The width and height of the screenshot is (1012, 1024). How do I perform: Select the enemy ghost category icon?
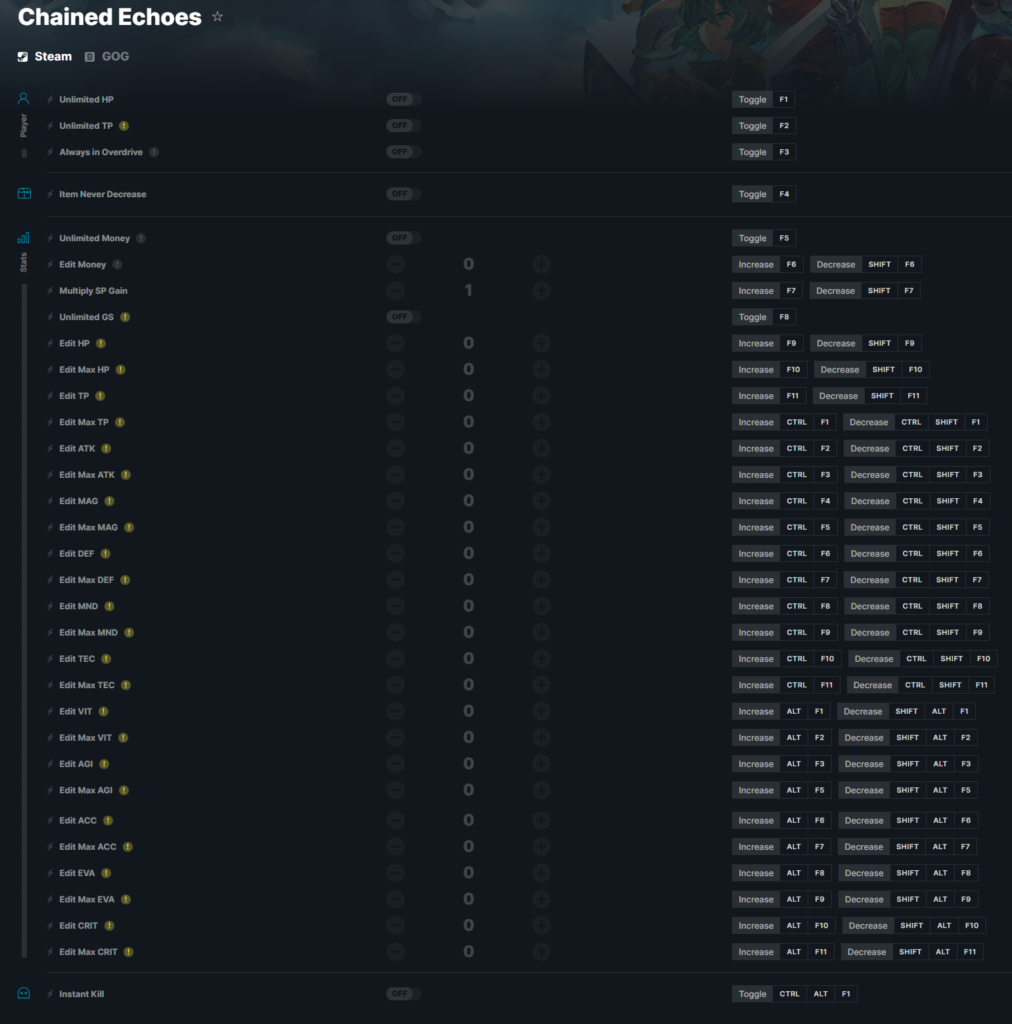point(24,993)
